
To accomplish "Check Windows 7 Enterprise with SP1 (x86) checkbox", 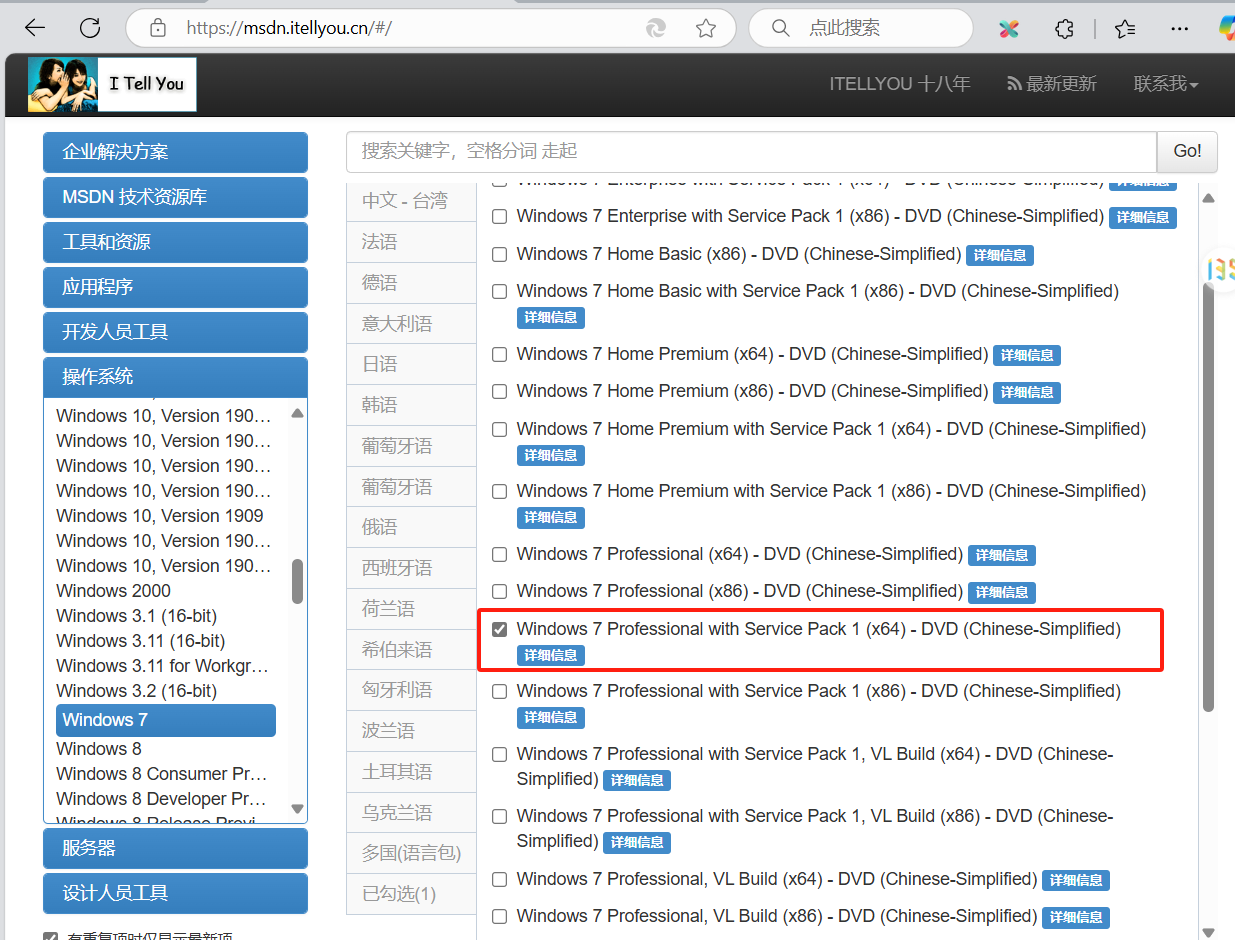I will click(500, 217).
